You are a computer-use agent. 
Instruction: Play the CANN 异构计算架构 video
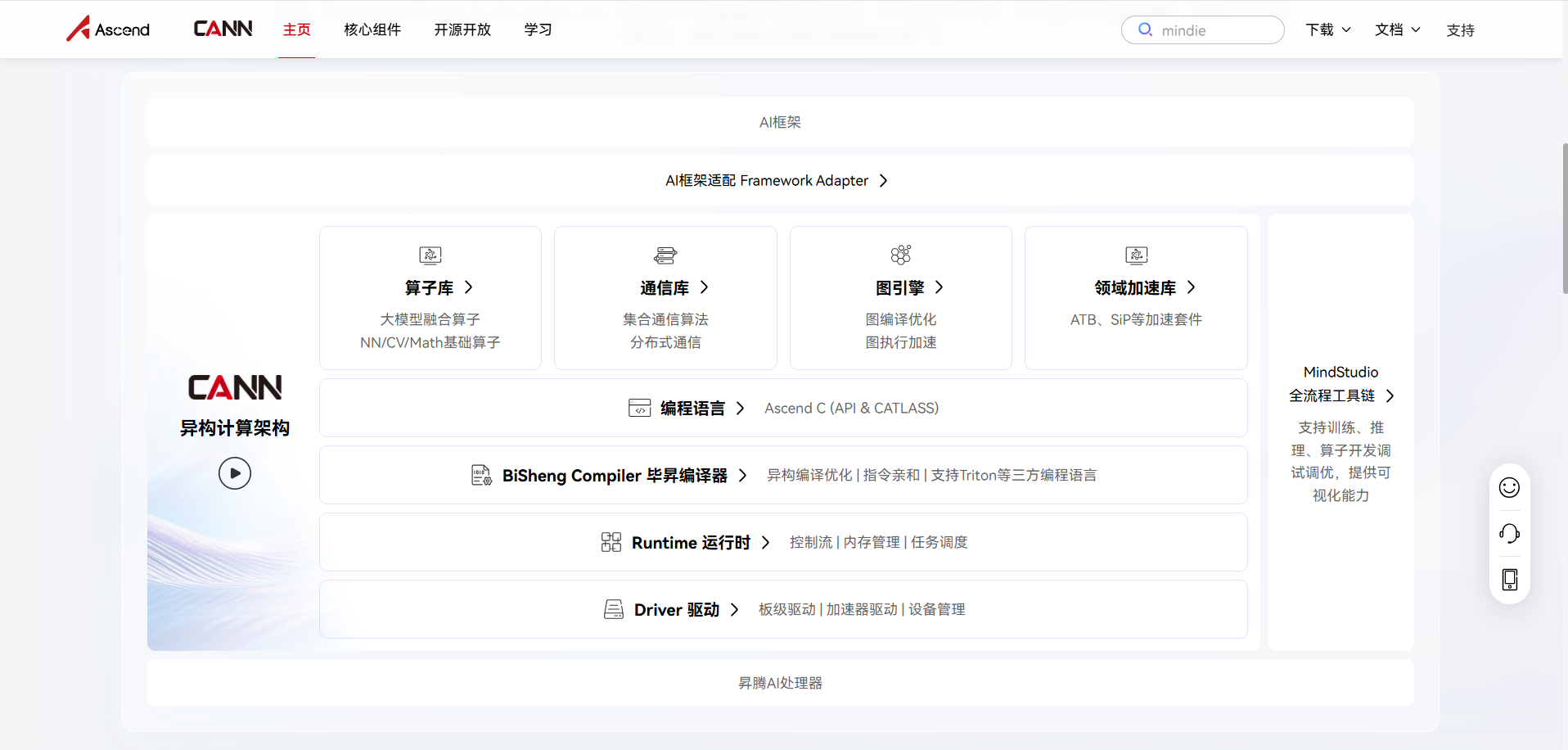235,473
